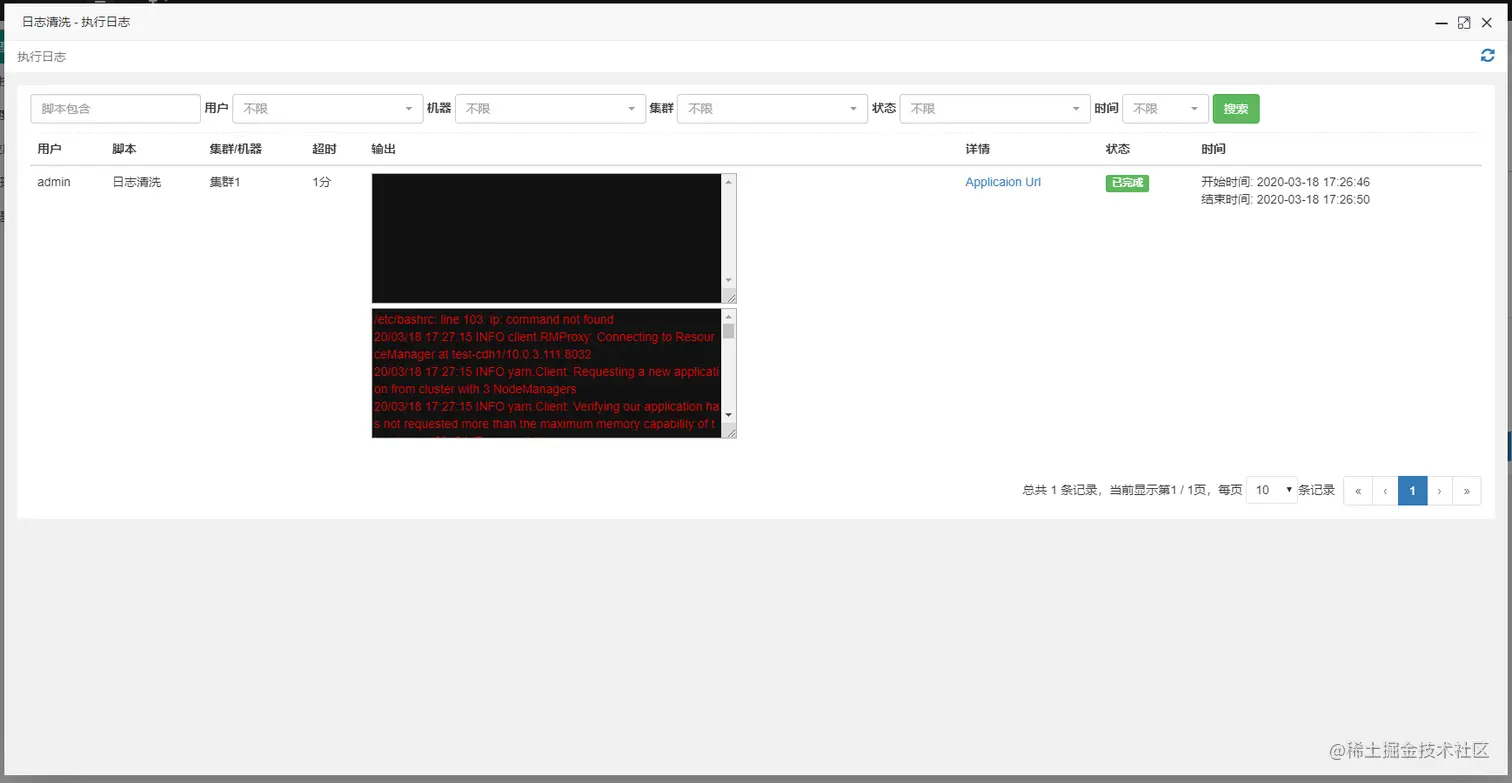
Task: Click the green 搜索 button
Action: tap(1236, 109)
